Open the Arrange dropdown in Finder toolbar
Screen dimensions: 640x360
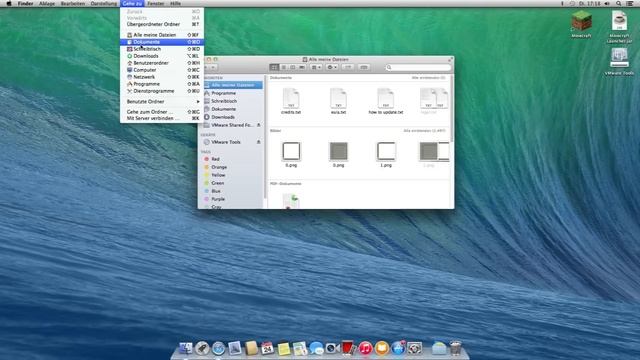click(x=316, y=67)
